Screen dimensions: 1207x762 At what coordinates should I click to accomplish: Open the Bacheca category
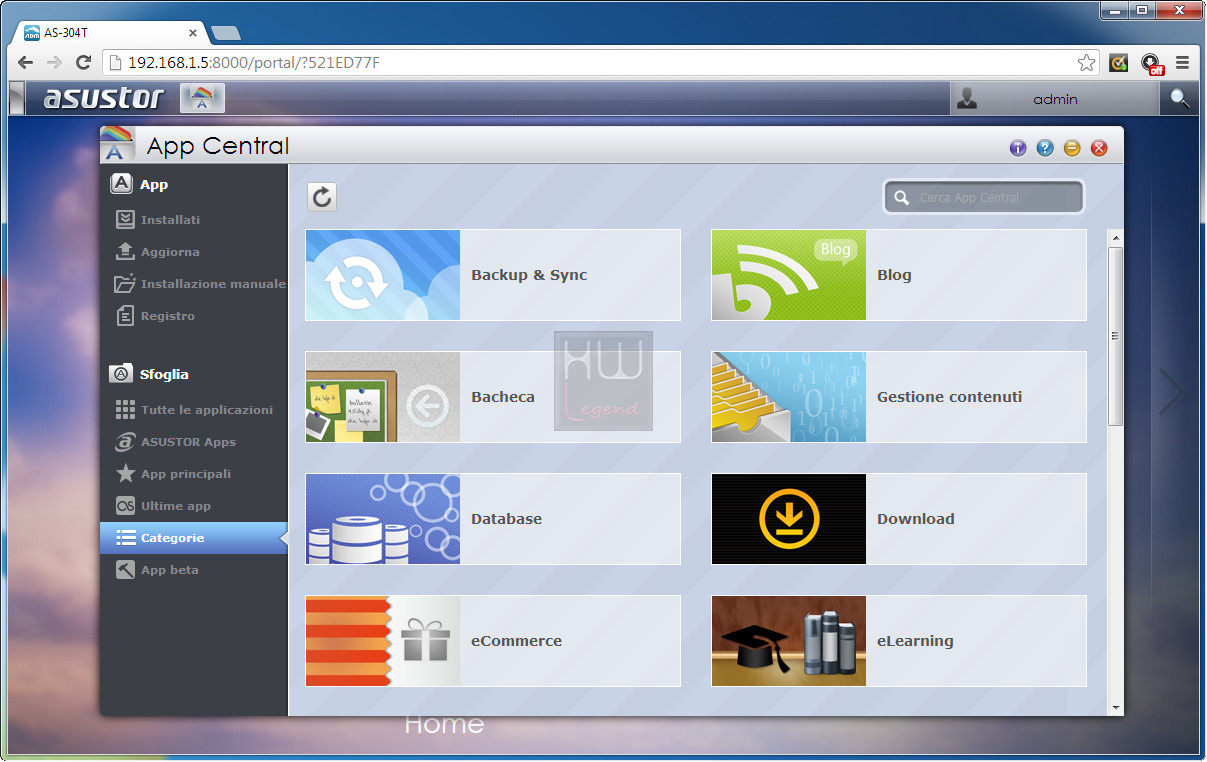493,397
